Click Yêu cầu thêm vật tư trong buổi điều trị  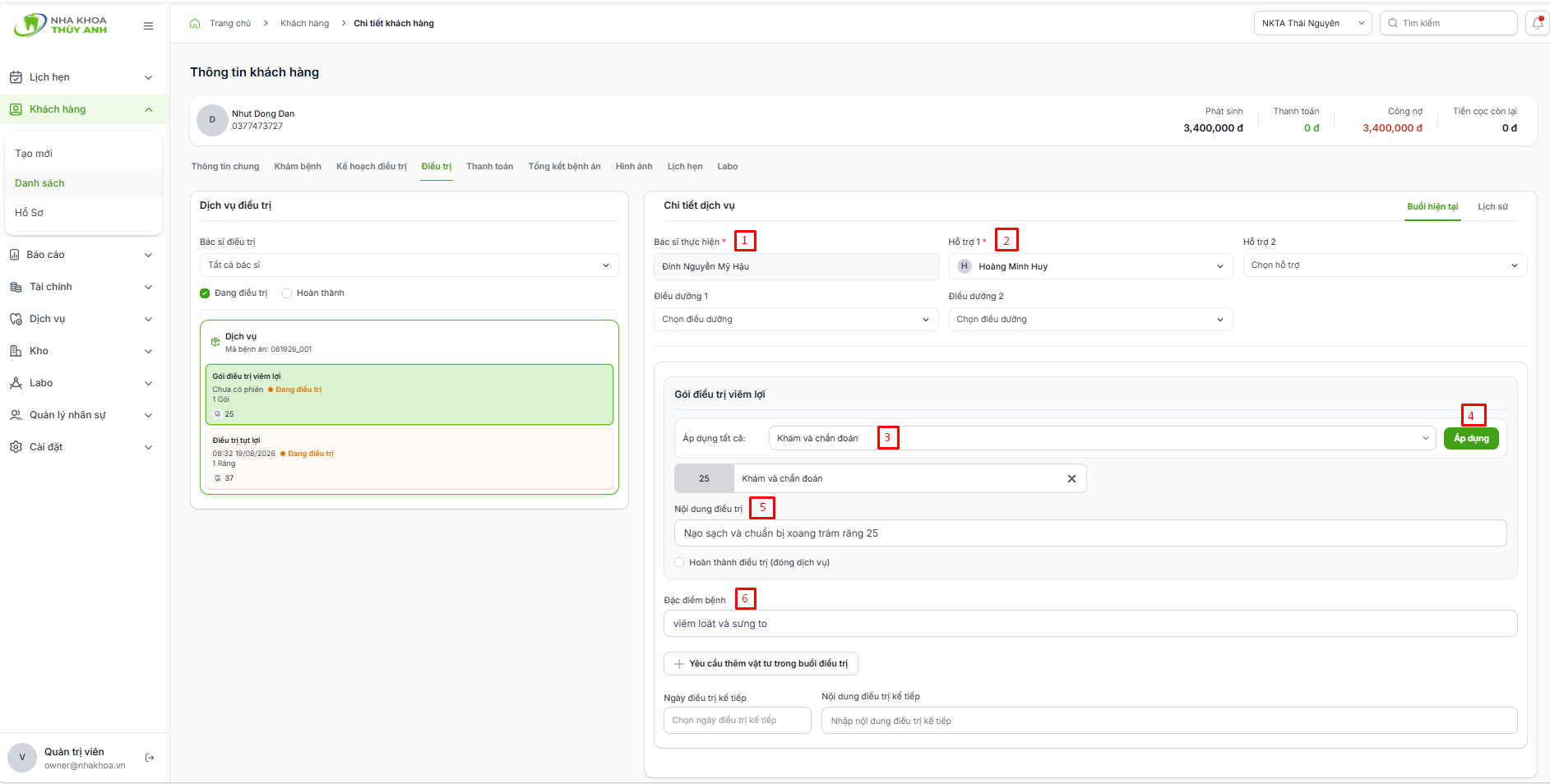click(761, 664)
